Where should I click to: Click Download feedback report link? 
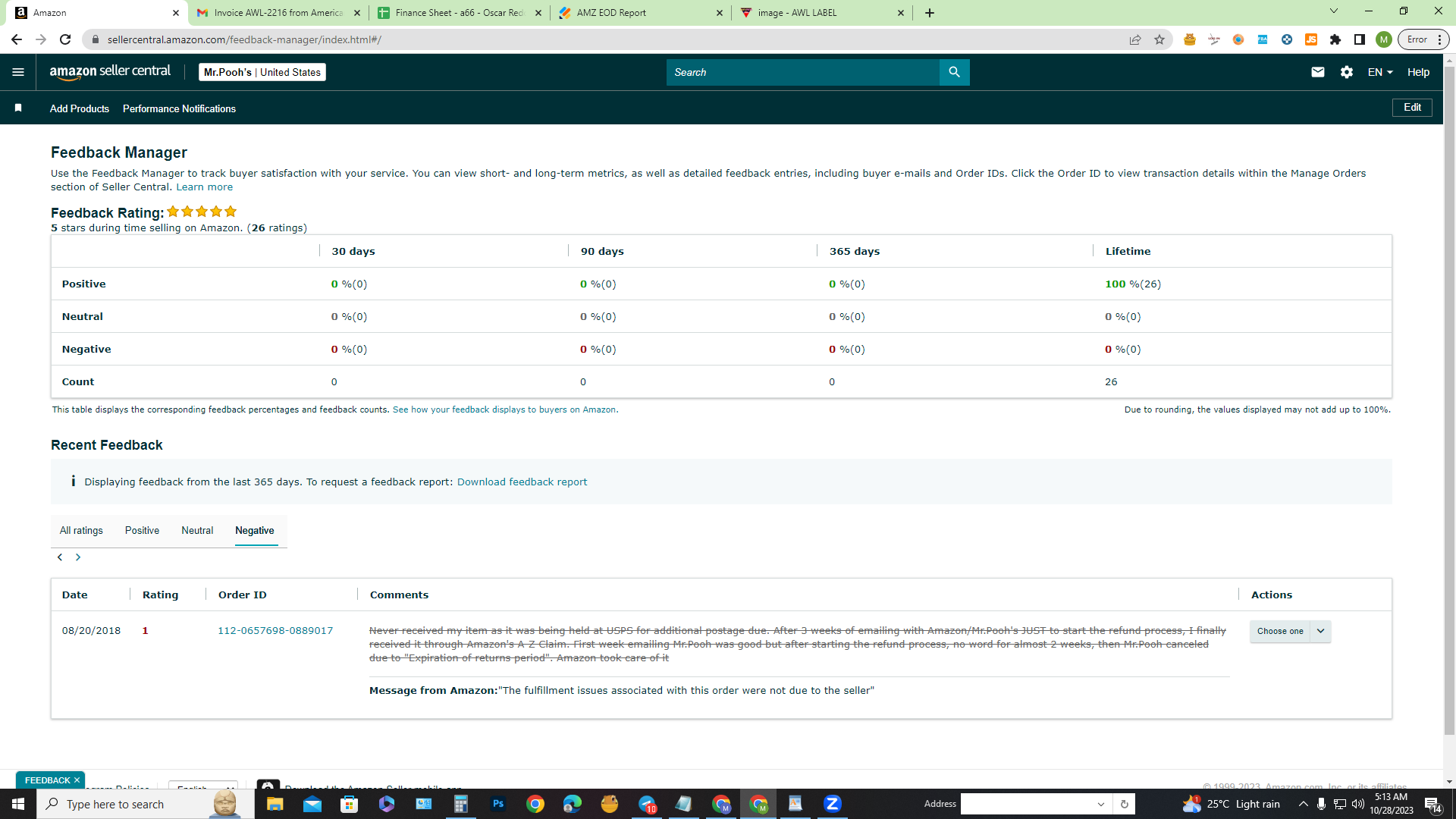point(522,482)
